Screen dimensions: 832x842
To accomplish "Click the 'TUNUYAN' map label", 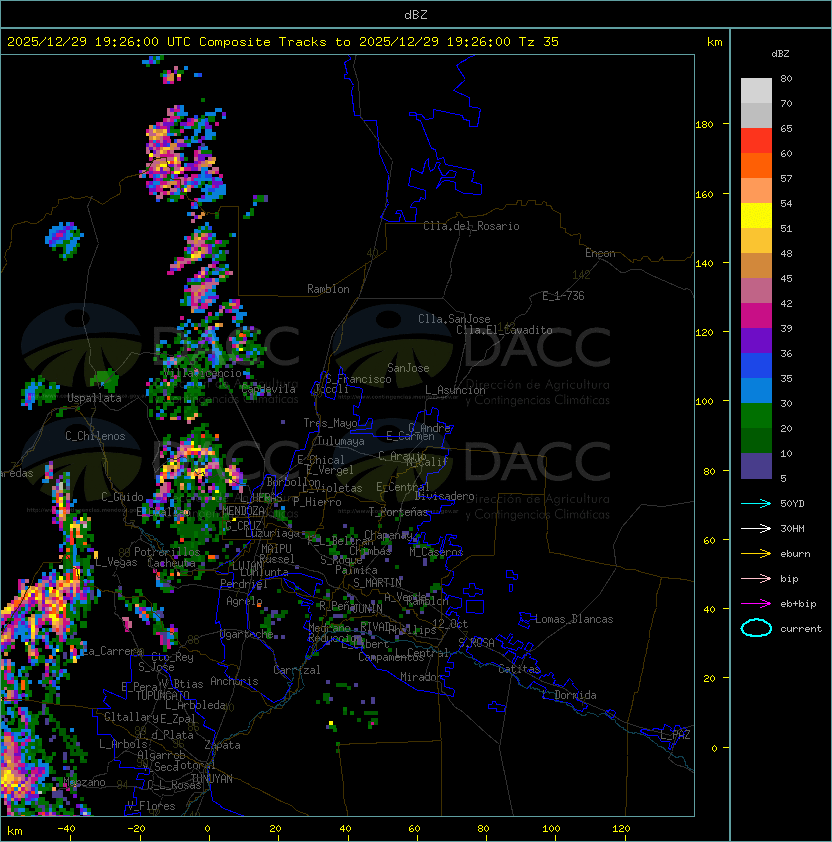I will coord(212,779).
